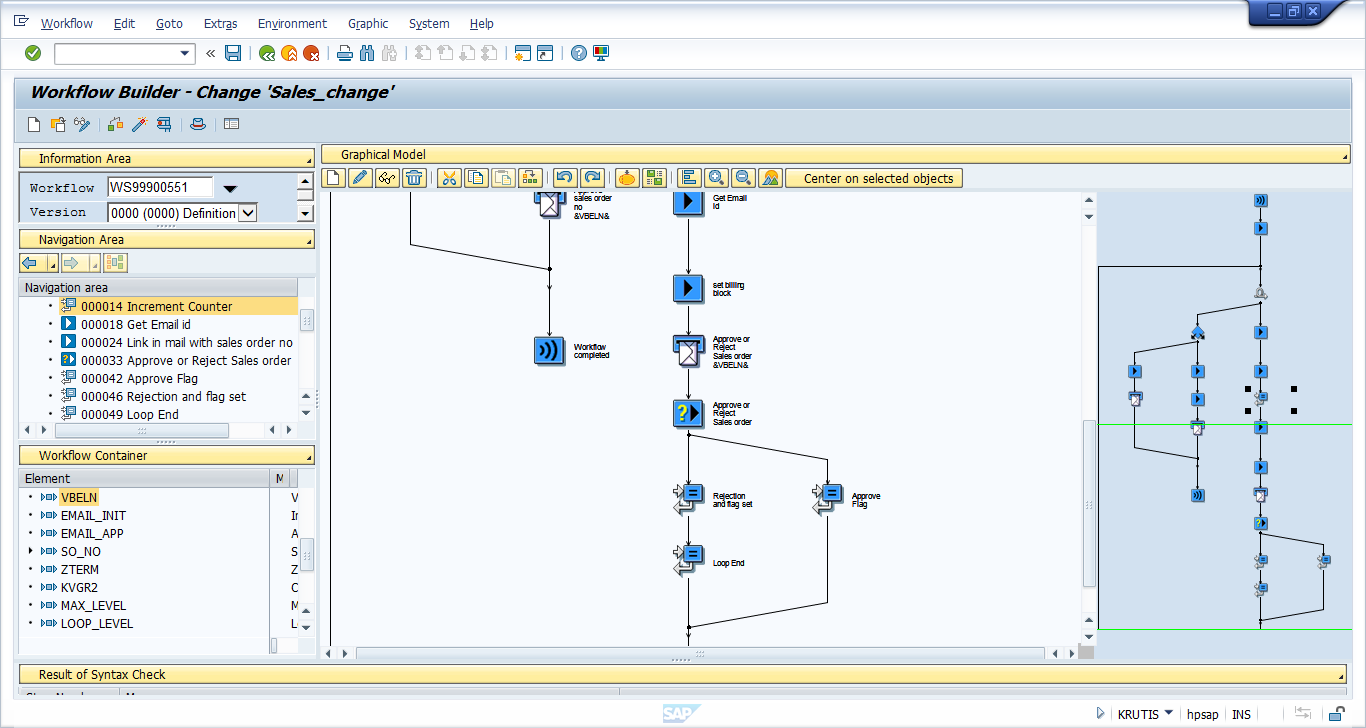Copy the selected workflow step
Viewport: 1366px width, 728px height.
(478, 177)
